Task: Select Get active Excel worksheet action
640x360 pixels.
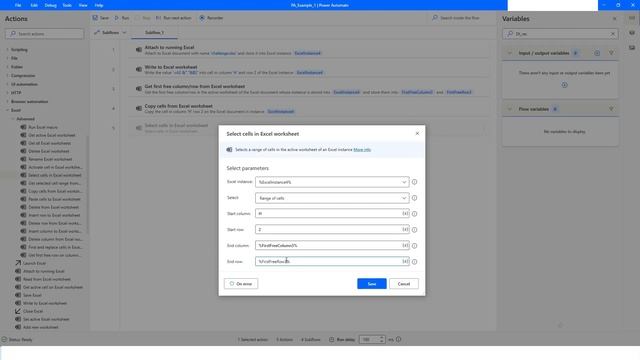Action: [52, 135]
